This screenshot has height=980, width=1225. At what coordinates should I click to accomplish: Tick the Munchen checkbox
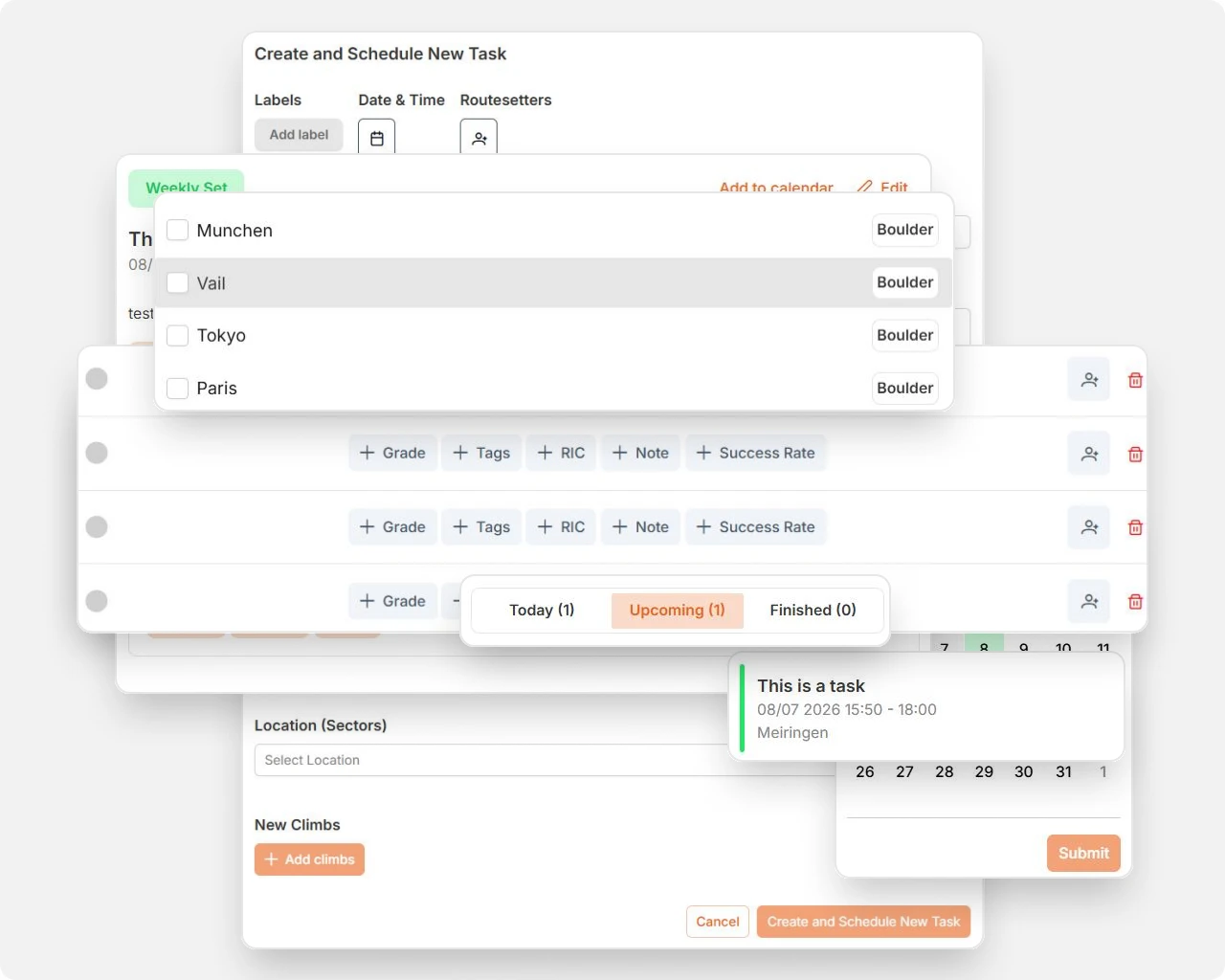[177, 230]
